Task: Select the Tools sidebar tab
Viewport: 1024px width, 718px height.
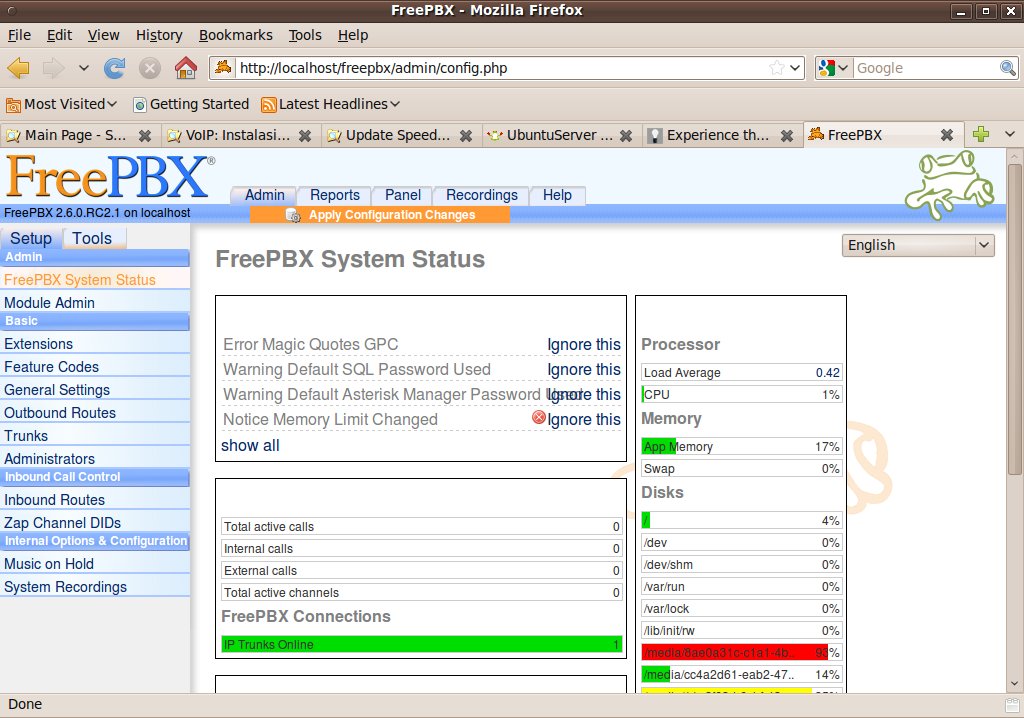Action: click(92, 238)
